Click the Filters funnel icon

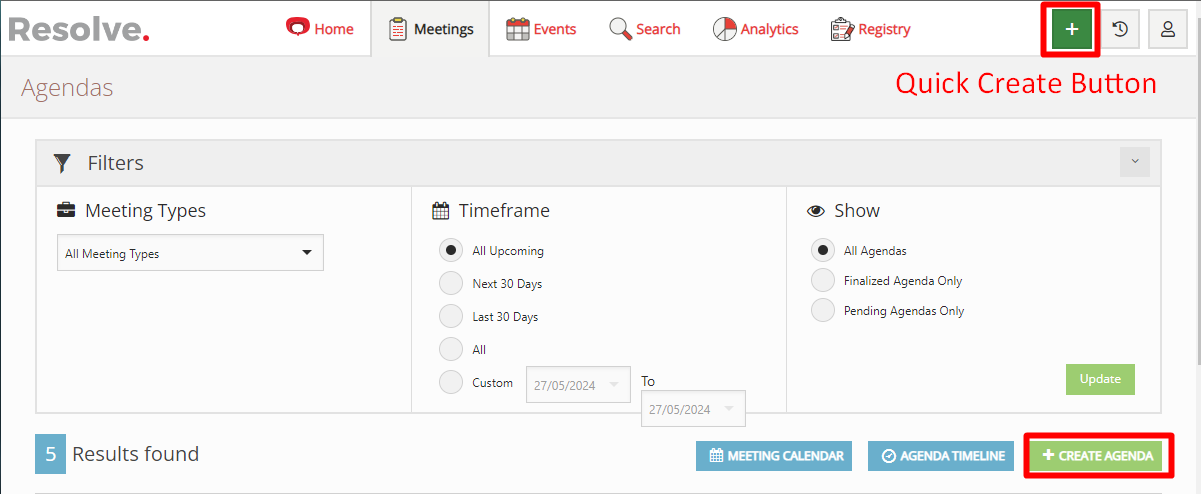(62, 163)
